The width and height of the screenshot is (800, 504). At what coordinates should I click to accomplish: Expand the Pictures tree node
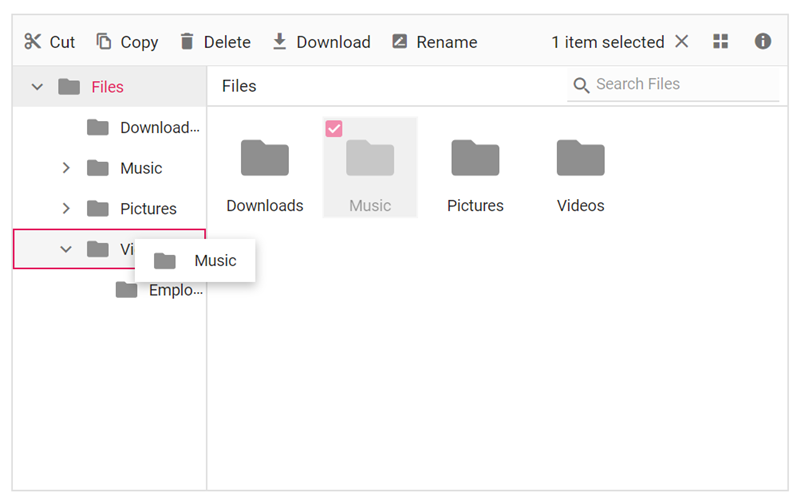click(x=66, y=209)
